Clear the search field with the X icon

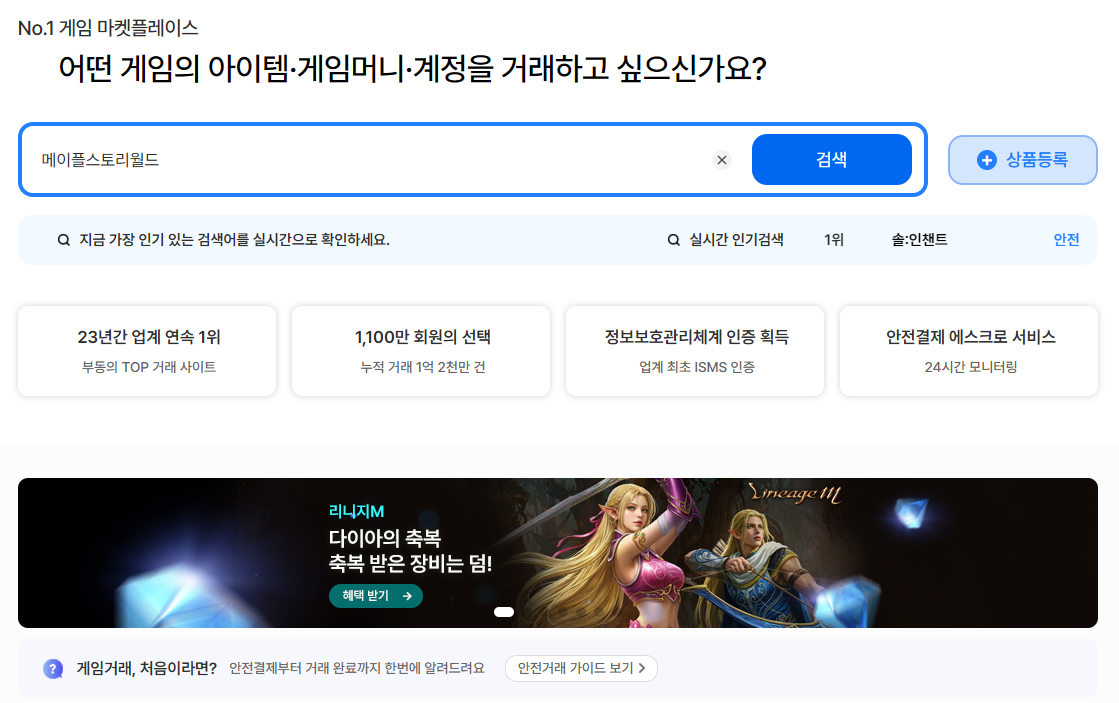coord(721,160)
